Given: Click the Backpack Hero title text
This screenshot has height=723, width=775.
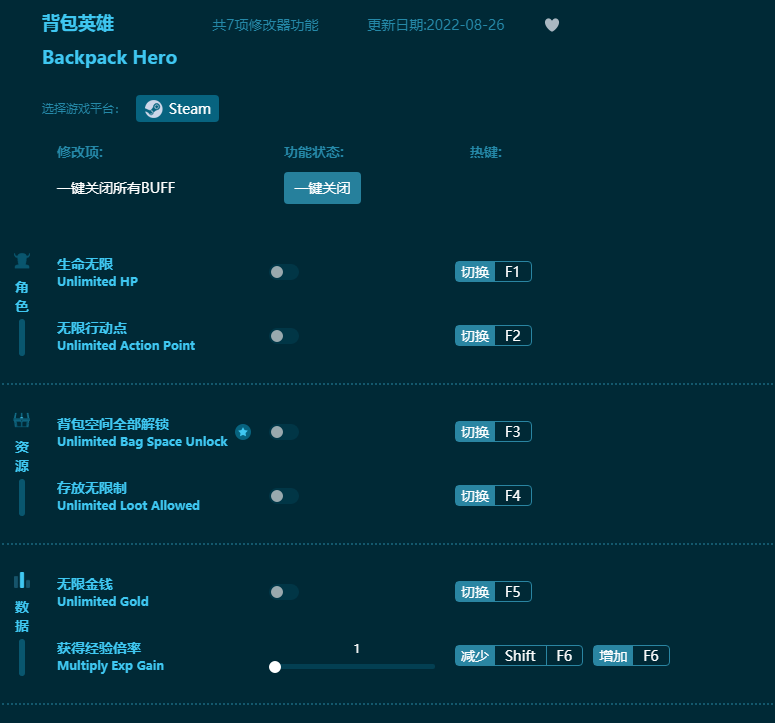Looking at the screenshot, I should [109, 58].
